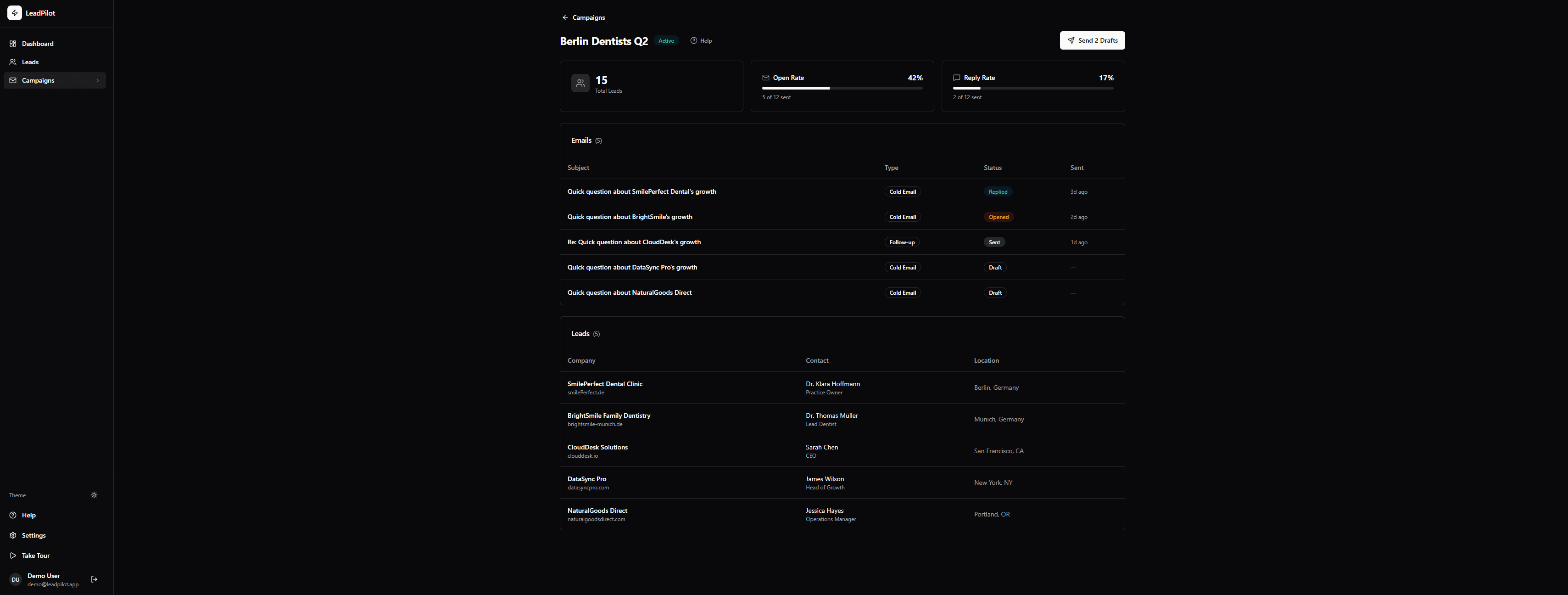1568x595 pixels.
Task: Open NaturalGoods Direct lead row
Action: click(x=842, y=515)
